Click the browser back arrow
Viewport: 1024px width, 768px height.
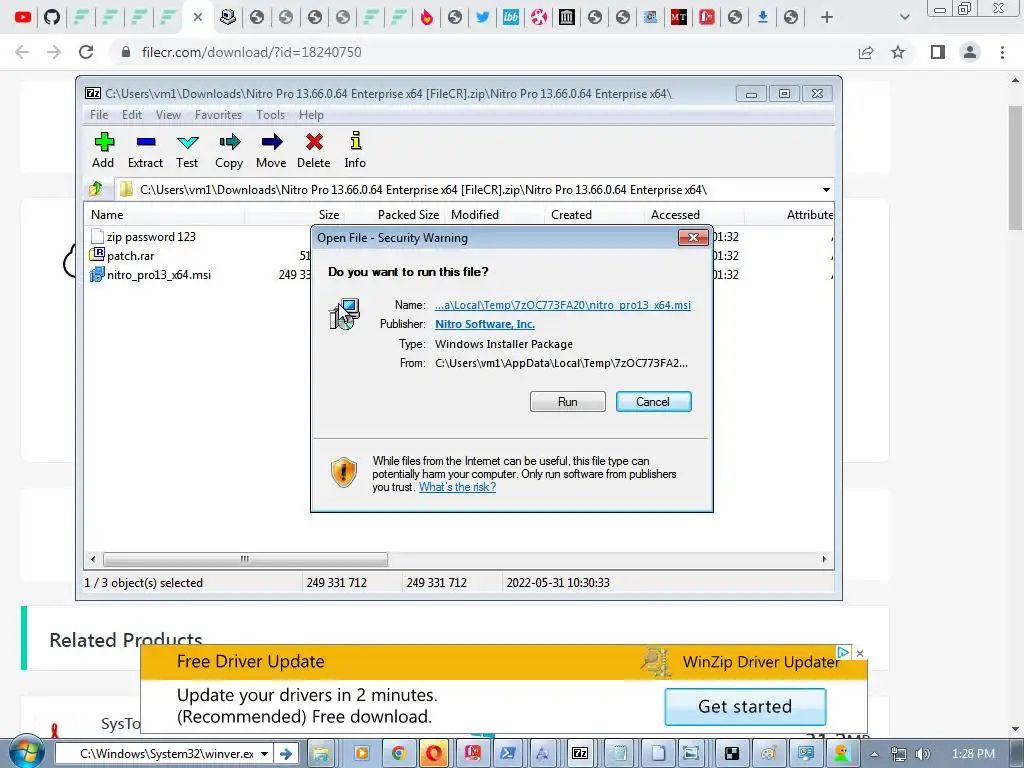[x=22, y=52]
